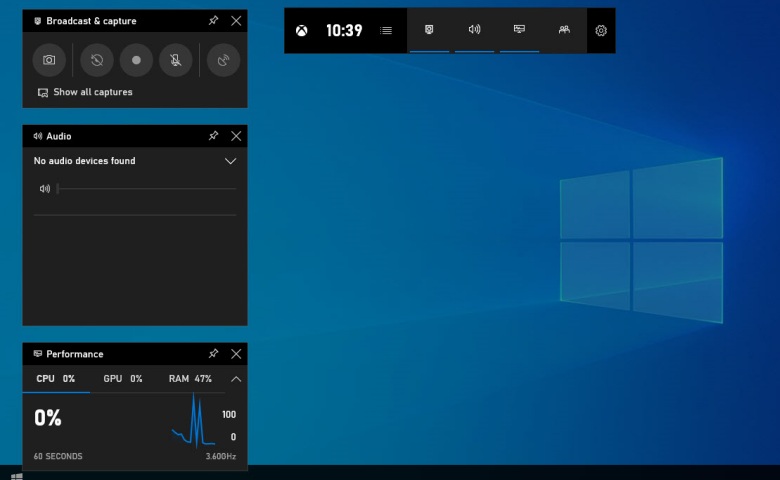
Task: Click the "No audio devices found" text
Action: (x=85, y=161)
